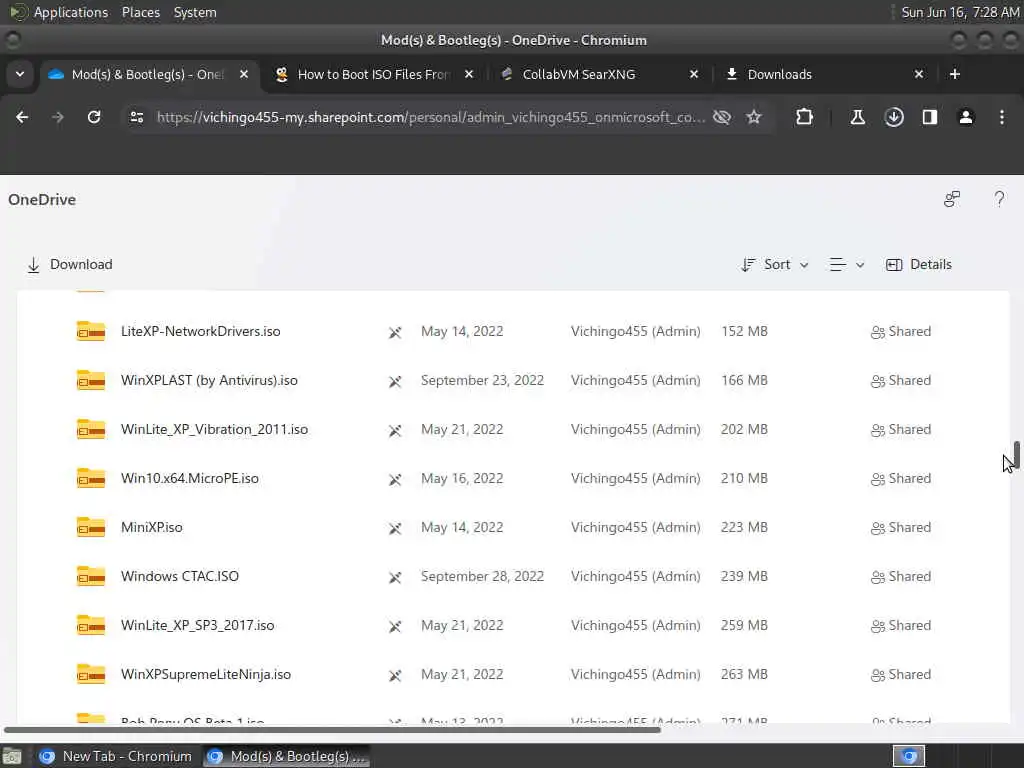Open the profile avatar icon

pos(966,117)
